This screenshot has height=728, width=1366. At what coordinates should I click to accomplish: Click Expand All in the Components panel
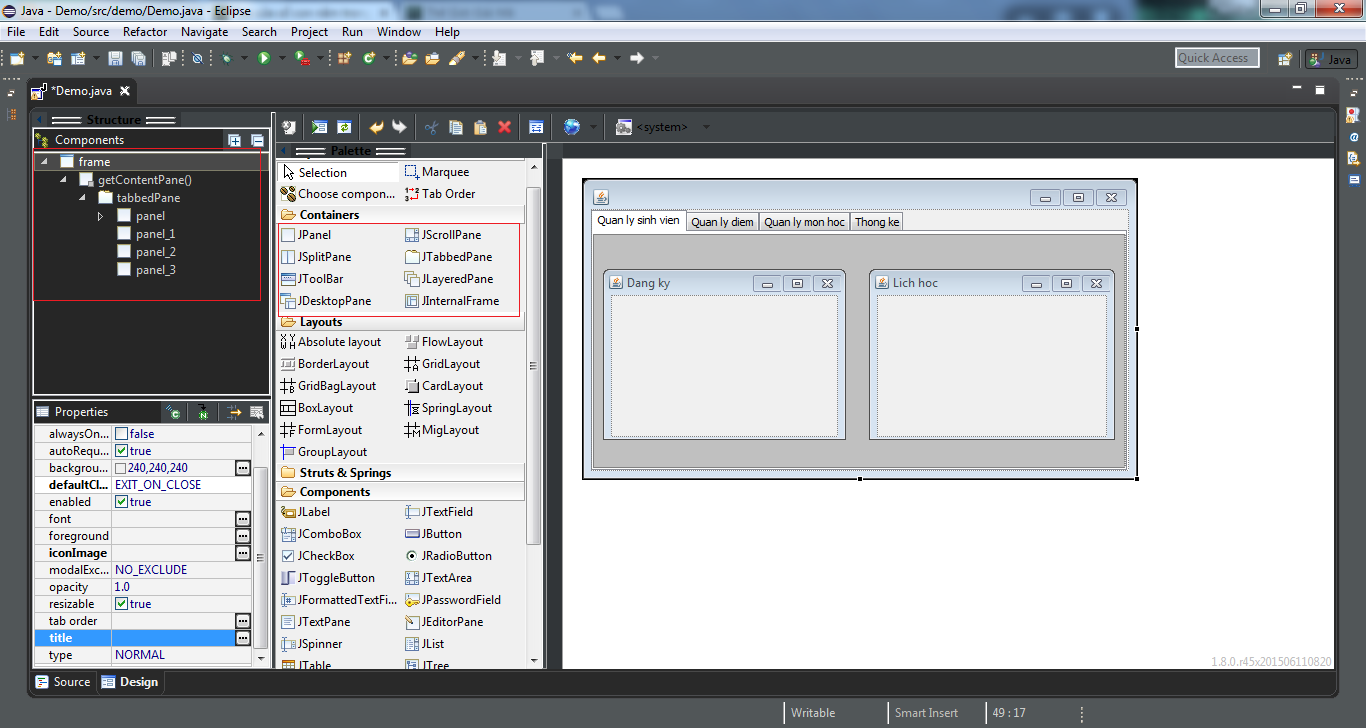pos(235,140)
